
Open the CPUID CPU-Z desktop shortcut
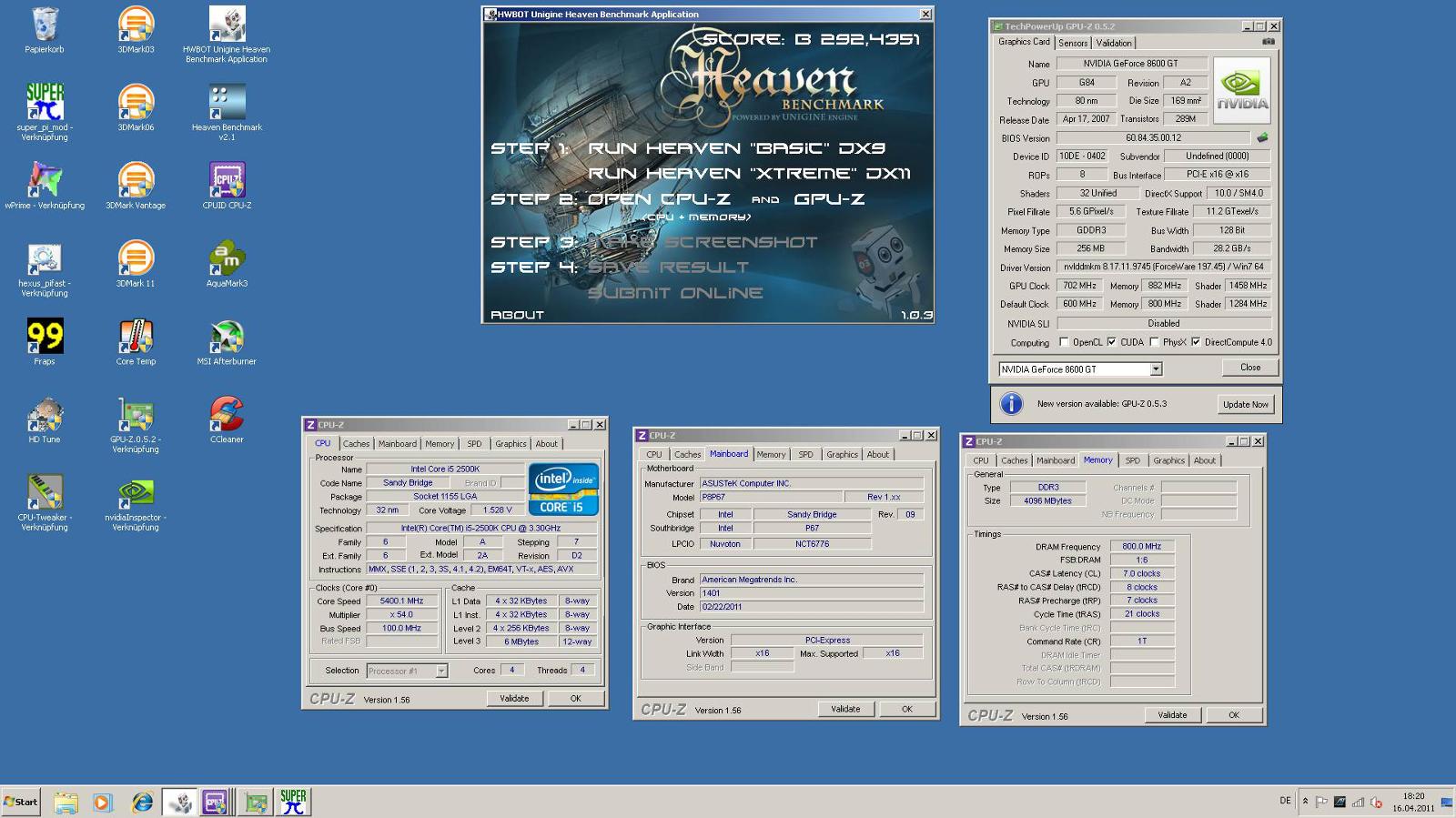tap(227, 180)
